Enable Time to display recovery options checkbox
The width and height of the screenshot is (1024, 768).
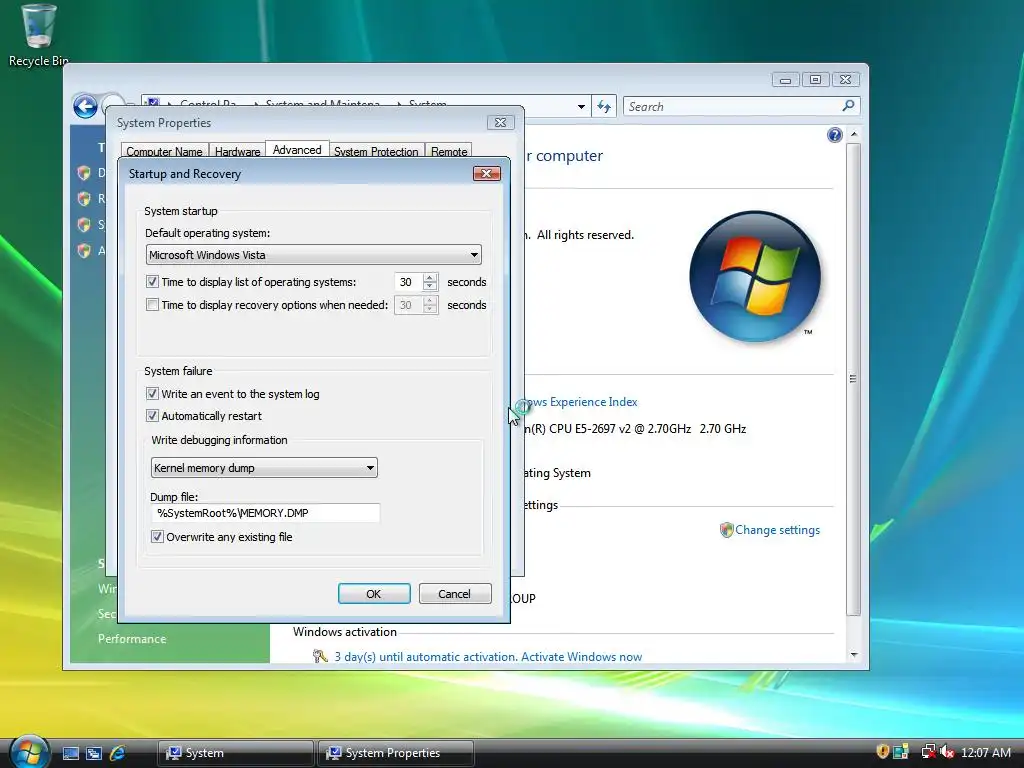(x=152, y=304)
